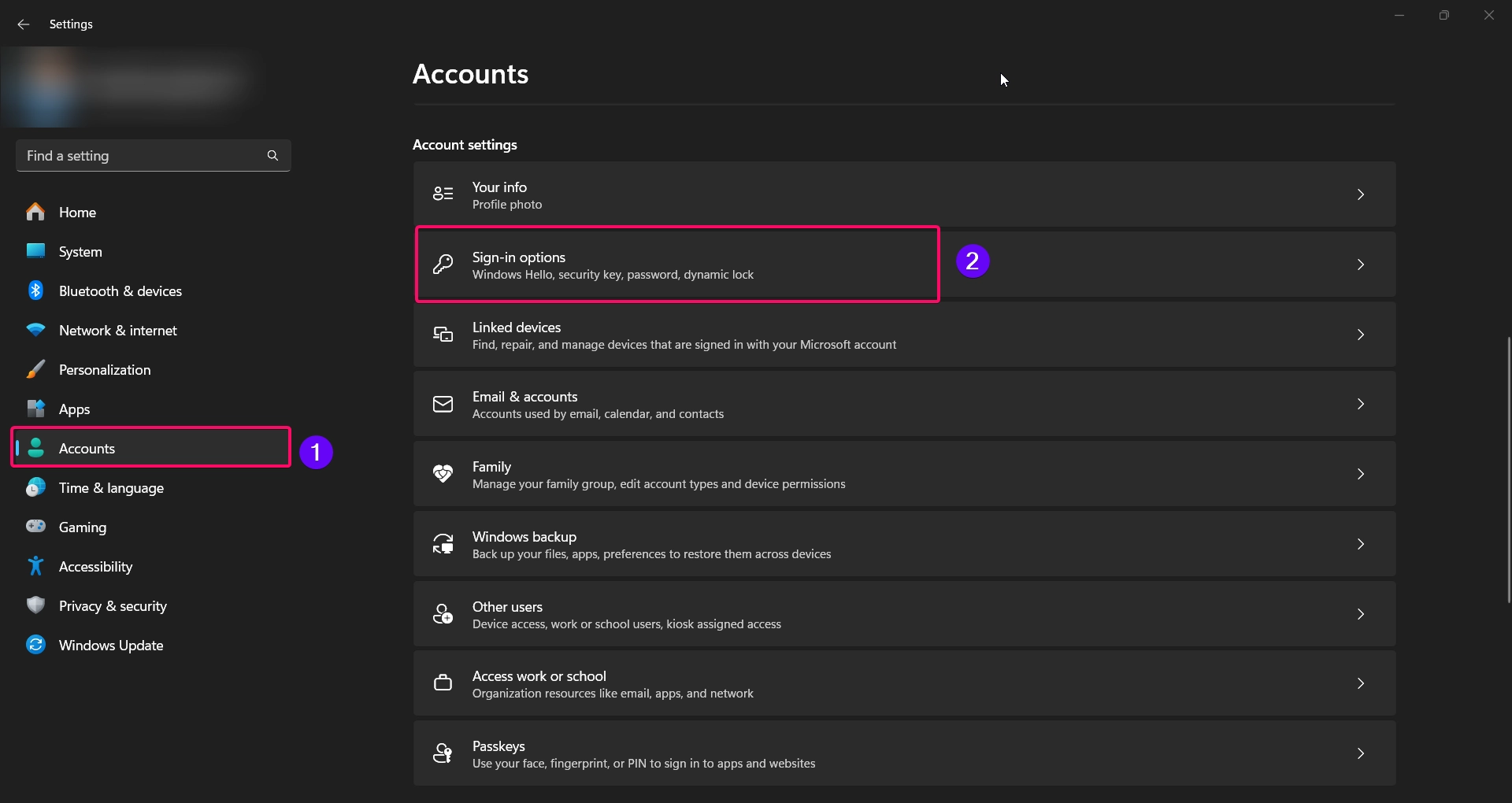
Task: Click the Apps icon in sidebar
Action: click(x=35, y=409)
